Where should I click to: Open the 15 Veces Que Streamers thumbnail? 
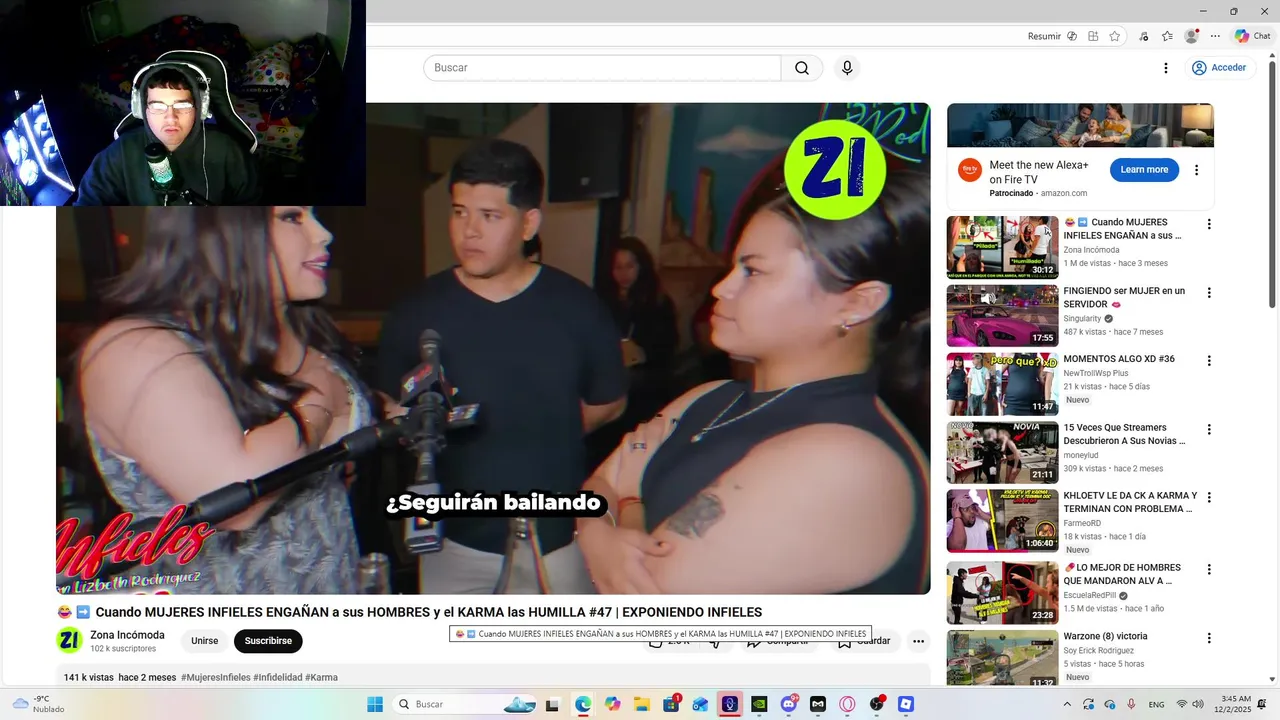click(x=1002, y=453)
